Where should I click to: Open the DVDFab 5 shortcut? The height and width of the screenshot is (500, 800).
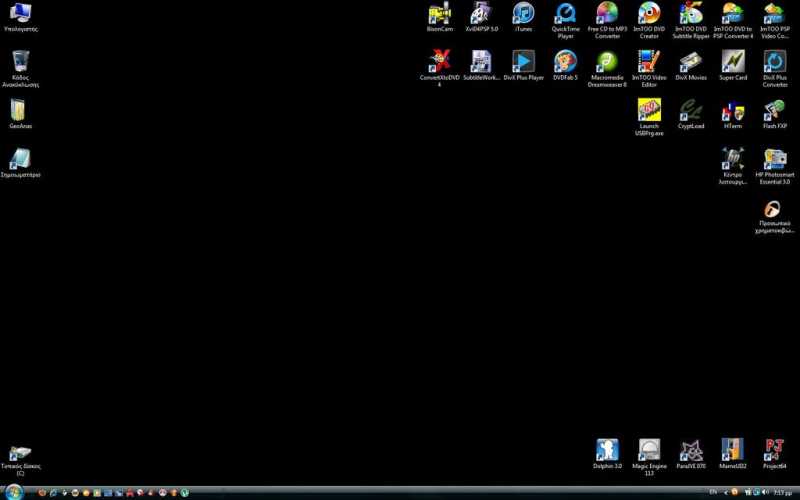565,62
